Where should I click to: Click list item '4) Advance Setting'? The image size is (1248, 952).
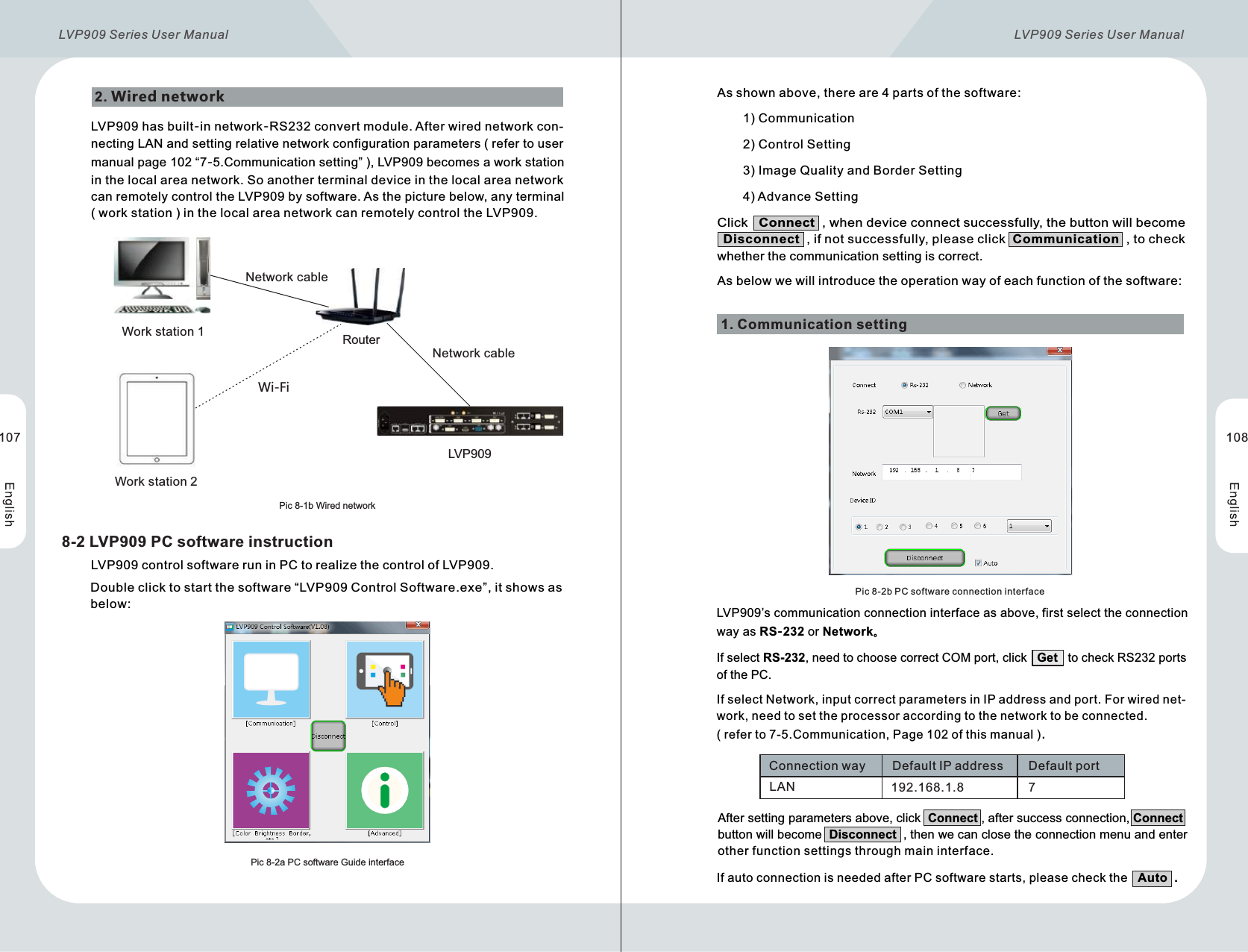pos(800,196)
